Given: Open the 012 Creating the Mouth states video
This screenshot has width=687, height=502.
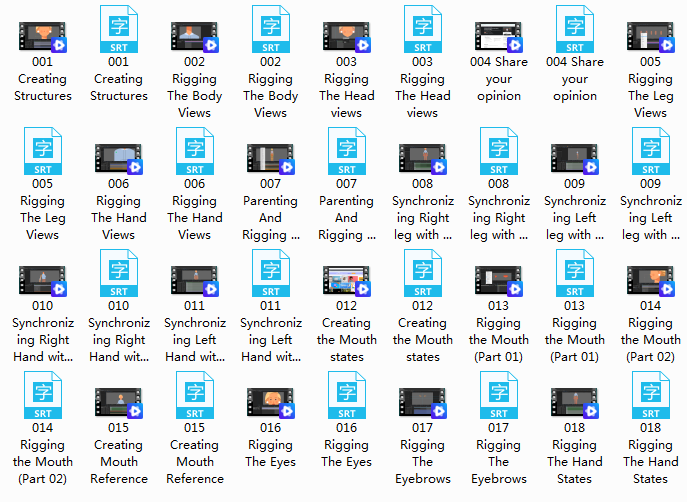Looking at the screenshot, I should (347, 281).
